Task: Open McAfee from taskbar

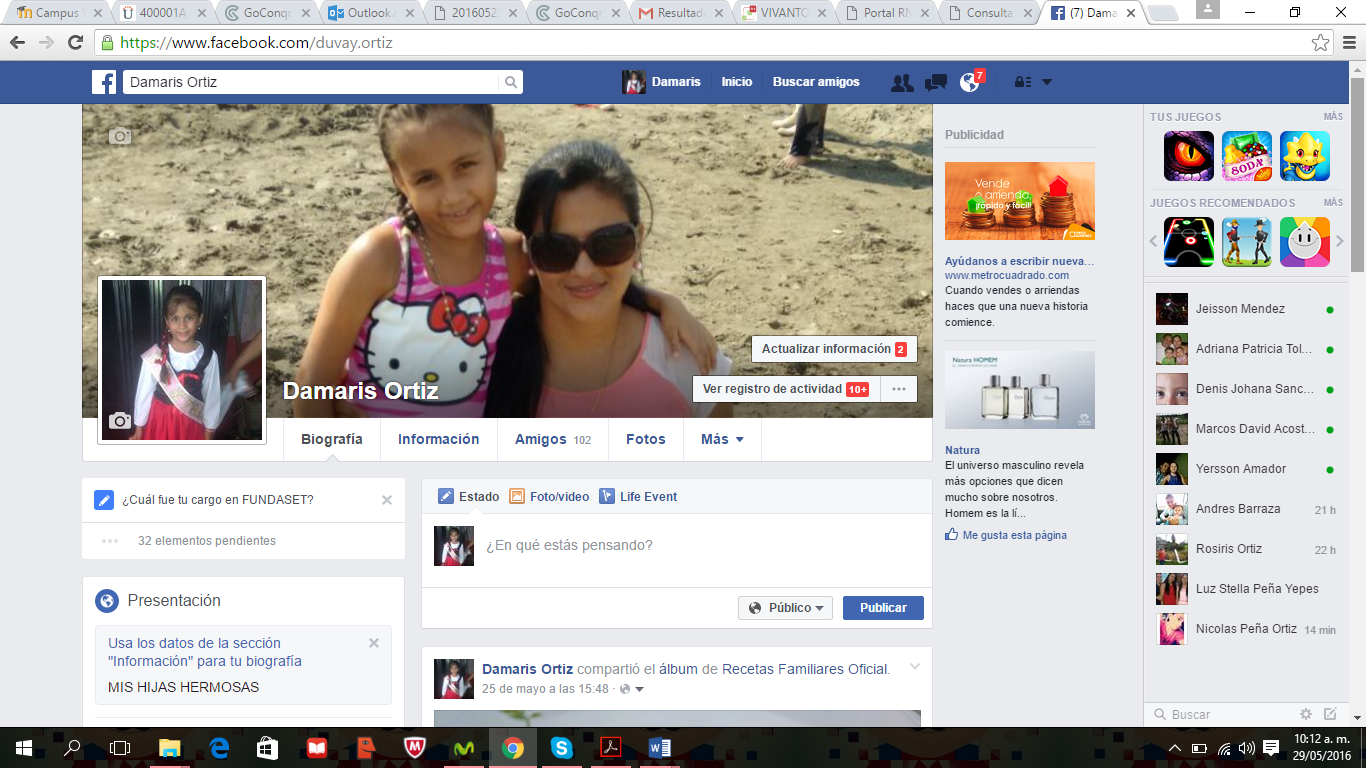Action: tap(415, 747)
